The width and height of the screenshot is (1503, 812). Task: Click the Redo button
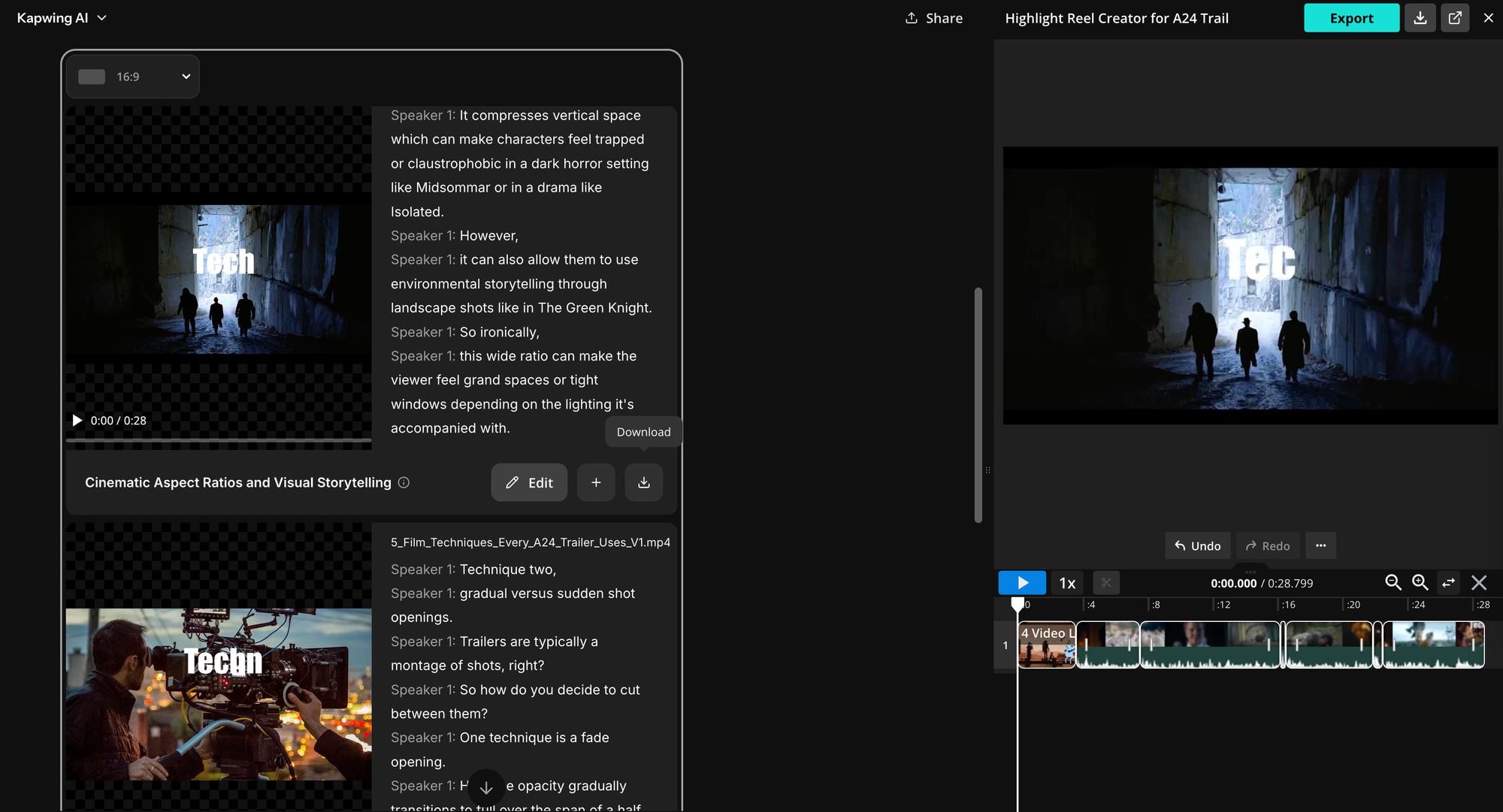(x=1268, y=546)
